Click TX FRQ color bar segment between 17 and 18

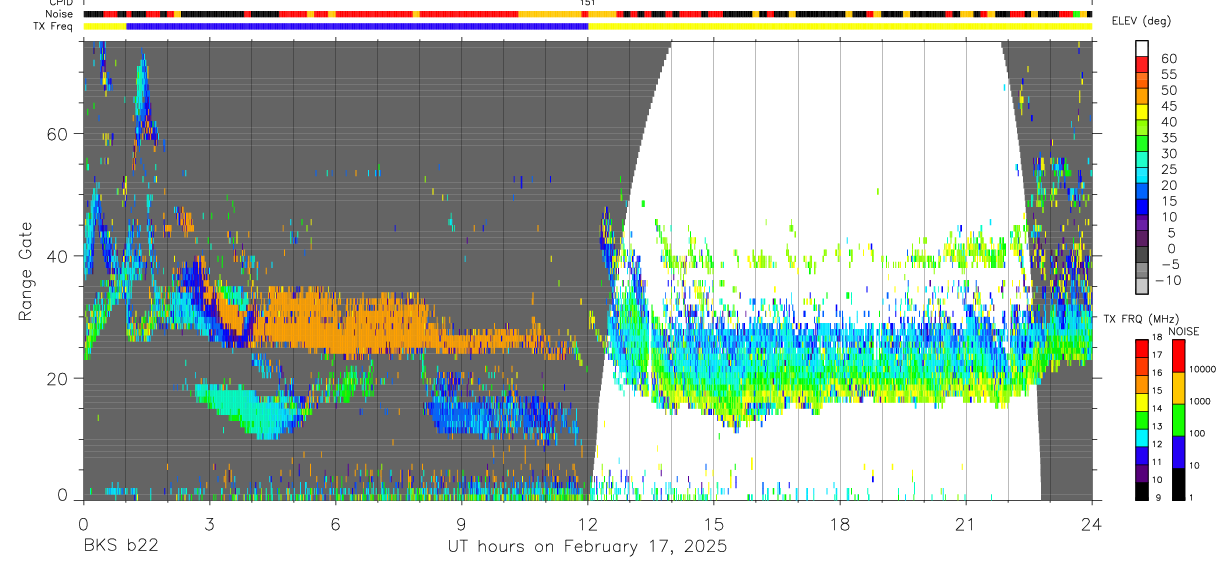(1143, 347)
